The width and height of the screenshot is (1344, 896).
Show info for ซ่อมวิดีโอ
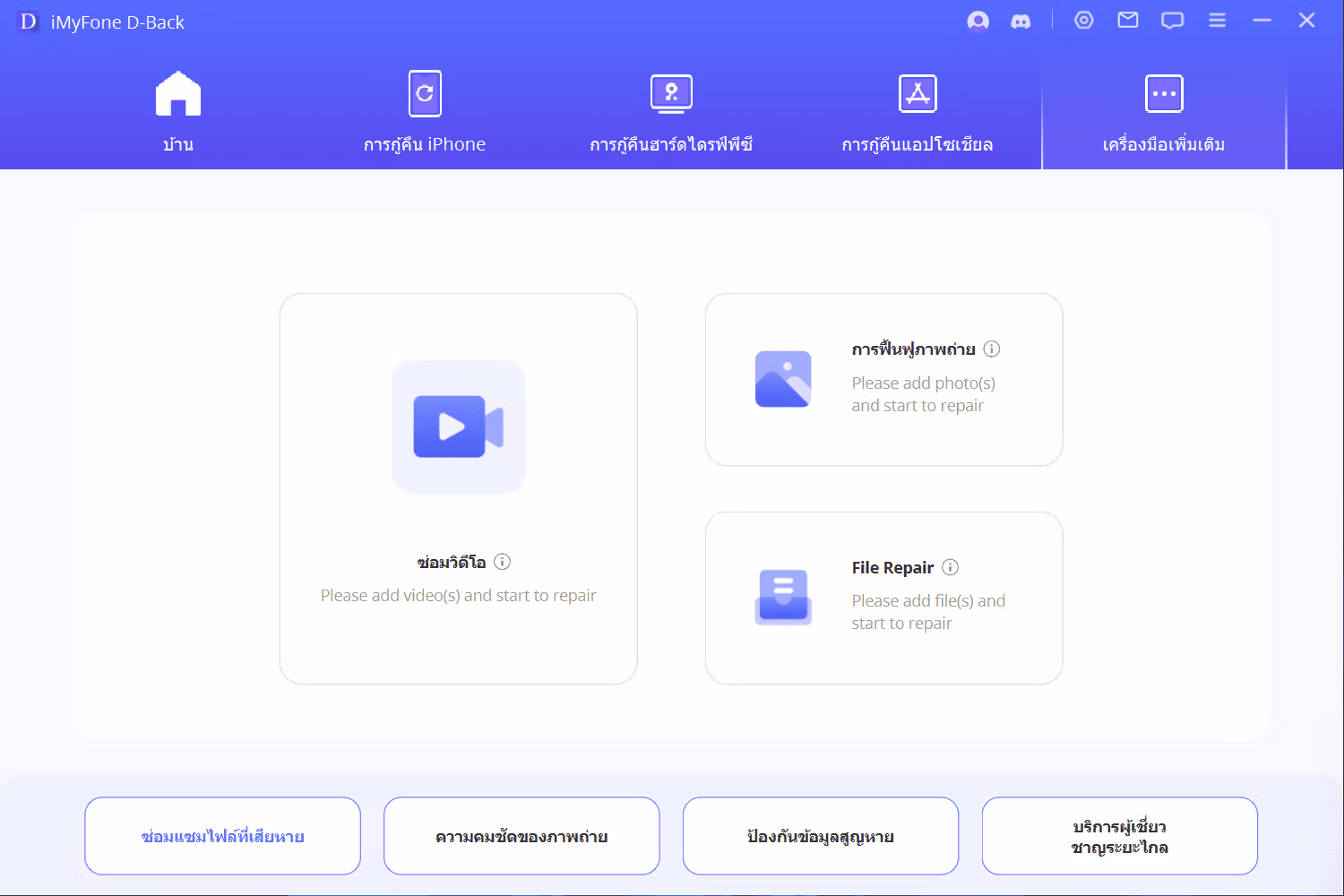(503, 562)
